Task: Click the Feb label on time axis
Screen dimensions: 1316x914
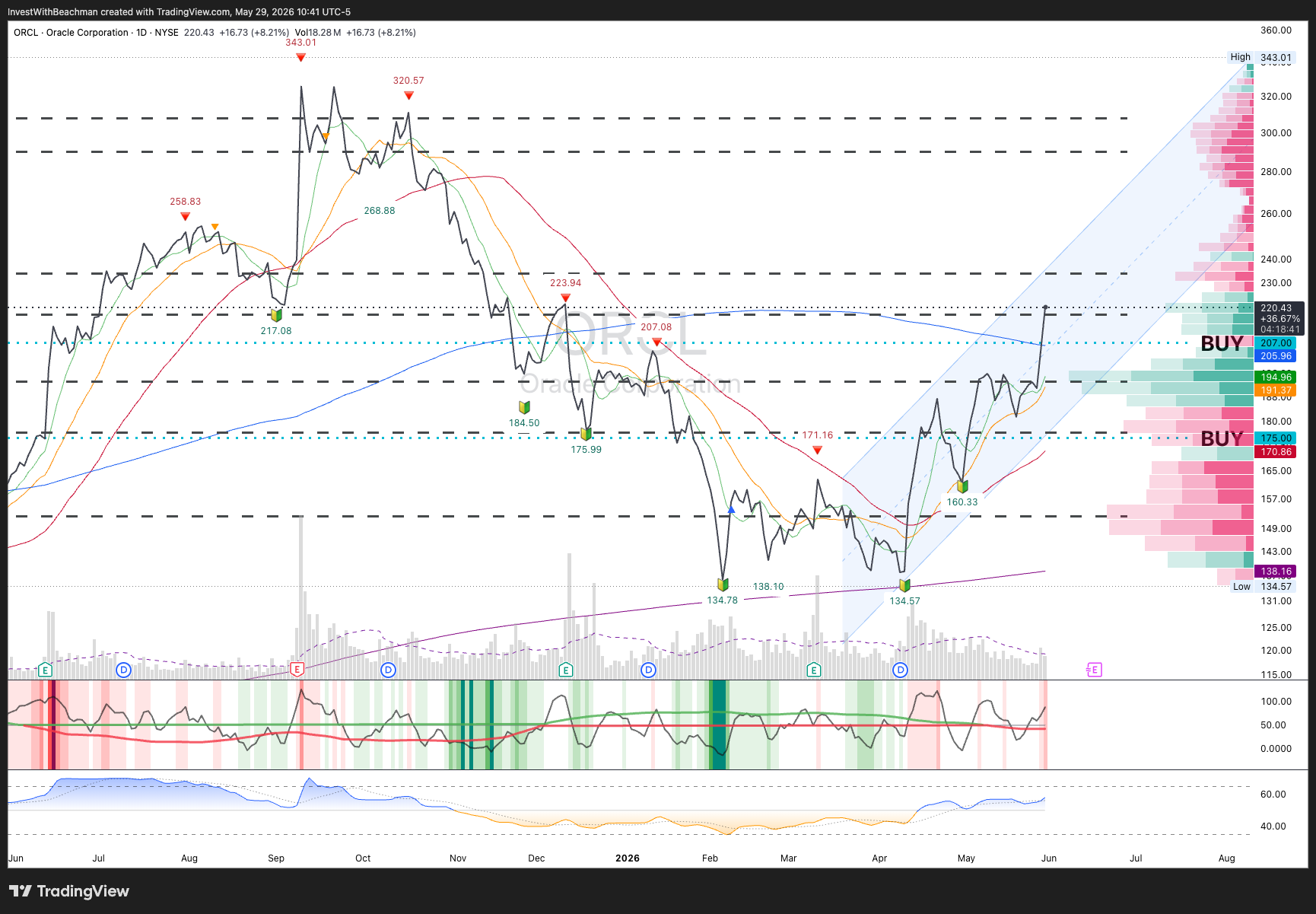Action: click(710, 858)
